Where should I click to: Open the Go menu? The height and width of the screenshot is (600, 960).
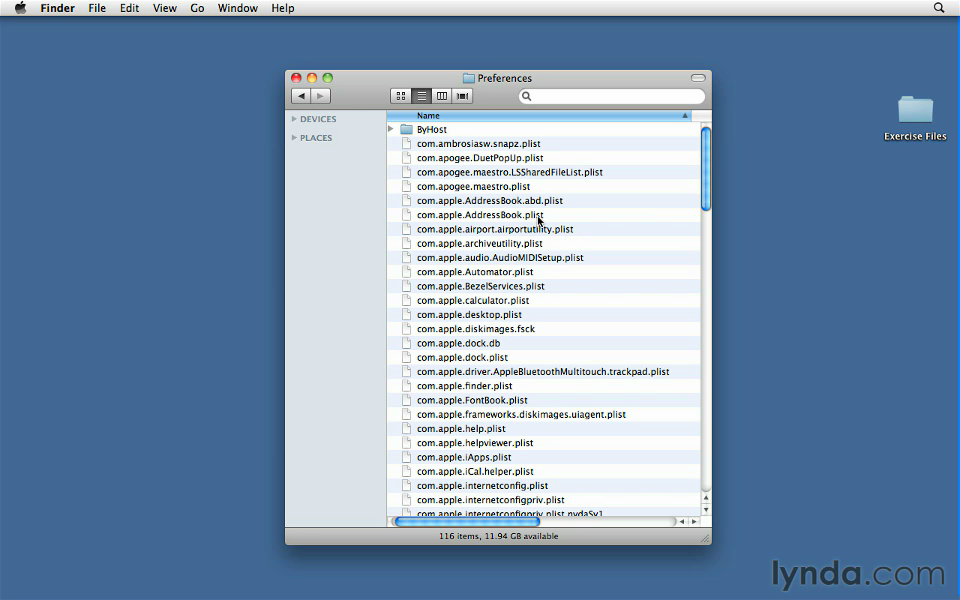[x=197, y=8]
